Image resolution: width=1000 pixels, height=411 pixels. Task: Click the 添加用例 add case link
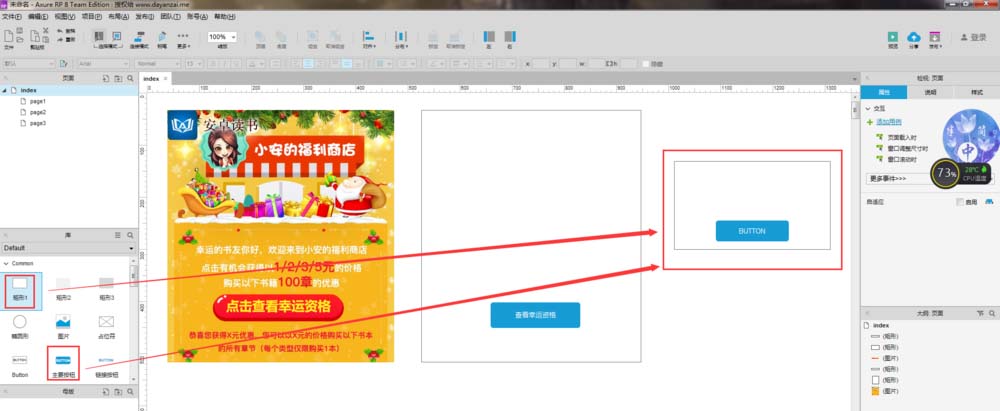click(888, 122)
